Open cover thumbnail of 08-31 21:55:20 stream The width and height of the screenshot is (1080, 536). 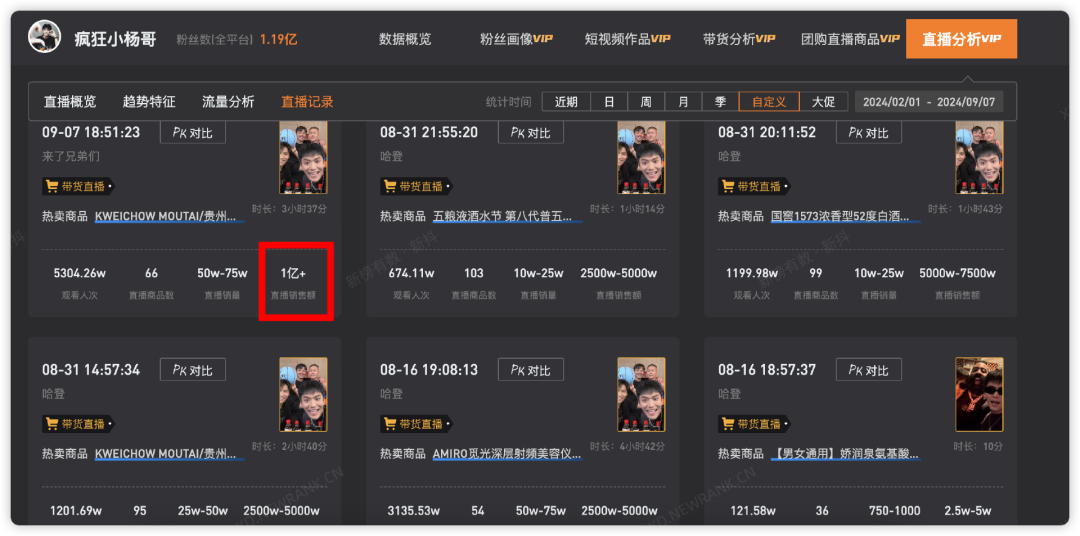[x=641, y=158]
